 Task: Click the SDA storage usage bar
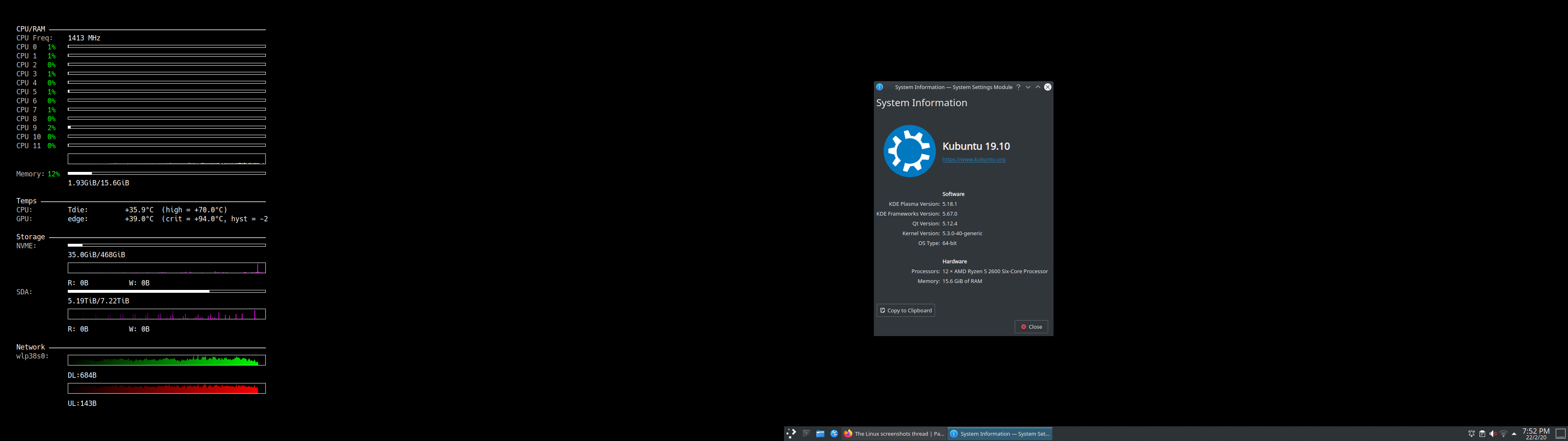[x=167, y=291]
